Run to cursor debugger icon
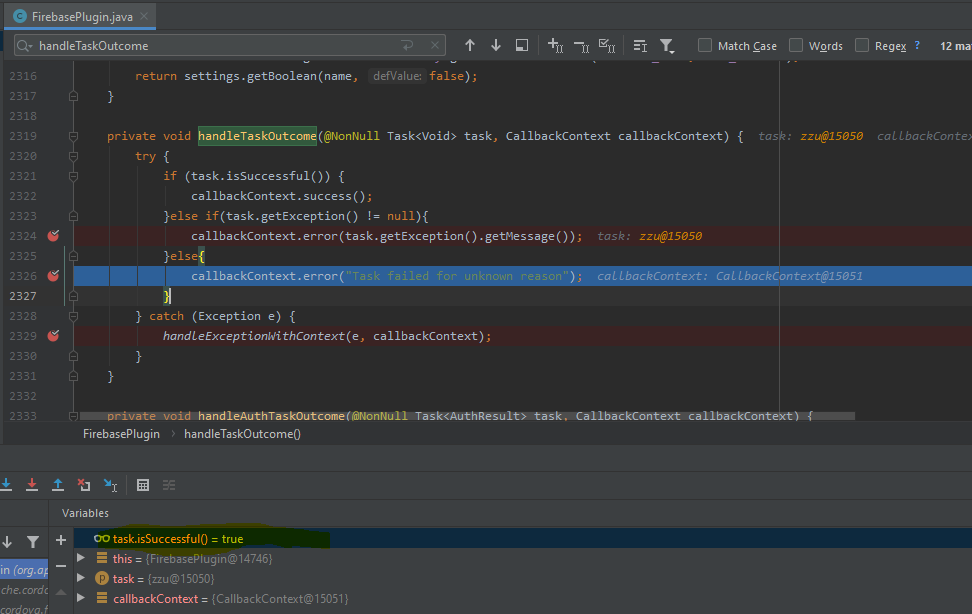972x614 pixels. pos(110,485)
